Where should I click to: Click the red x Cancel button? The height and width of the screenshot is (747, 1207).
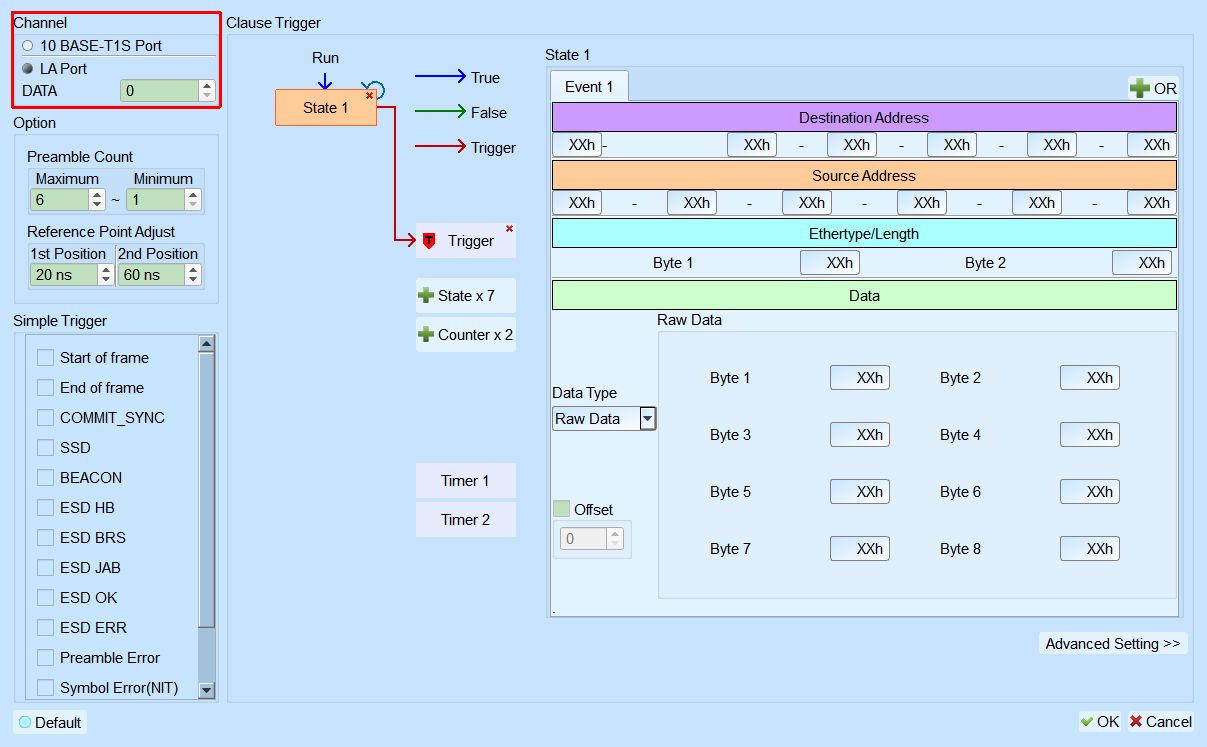click(1160, 722)
